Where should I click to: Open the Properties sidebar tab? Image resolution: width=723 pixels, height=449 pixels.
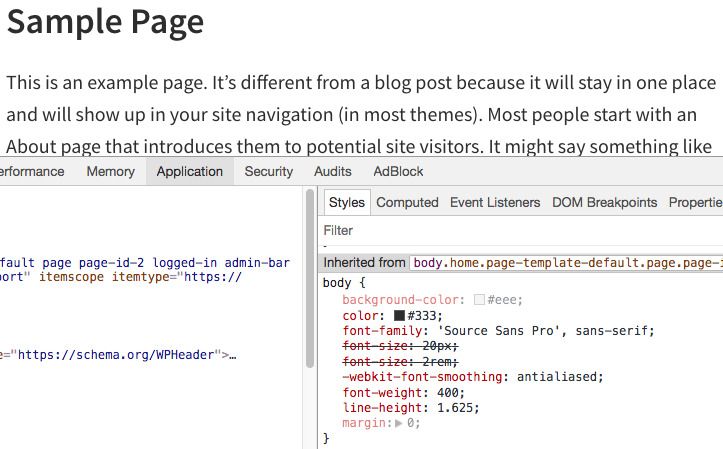(x=695, y=202)
